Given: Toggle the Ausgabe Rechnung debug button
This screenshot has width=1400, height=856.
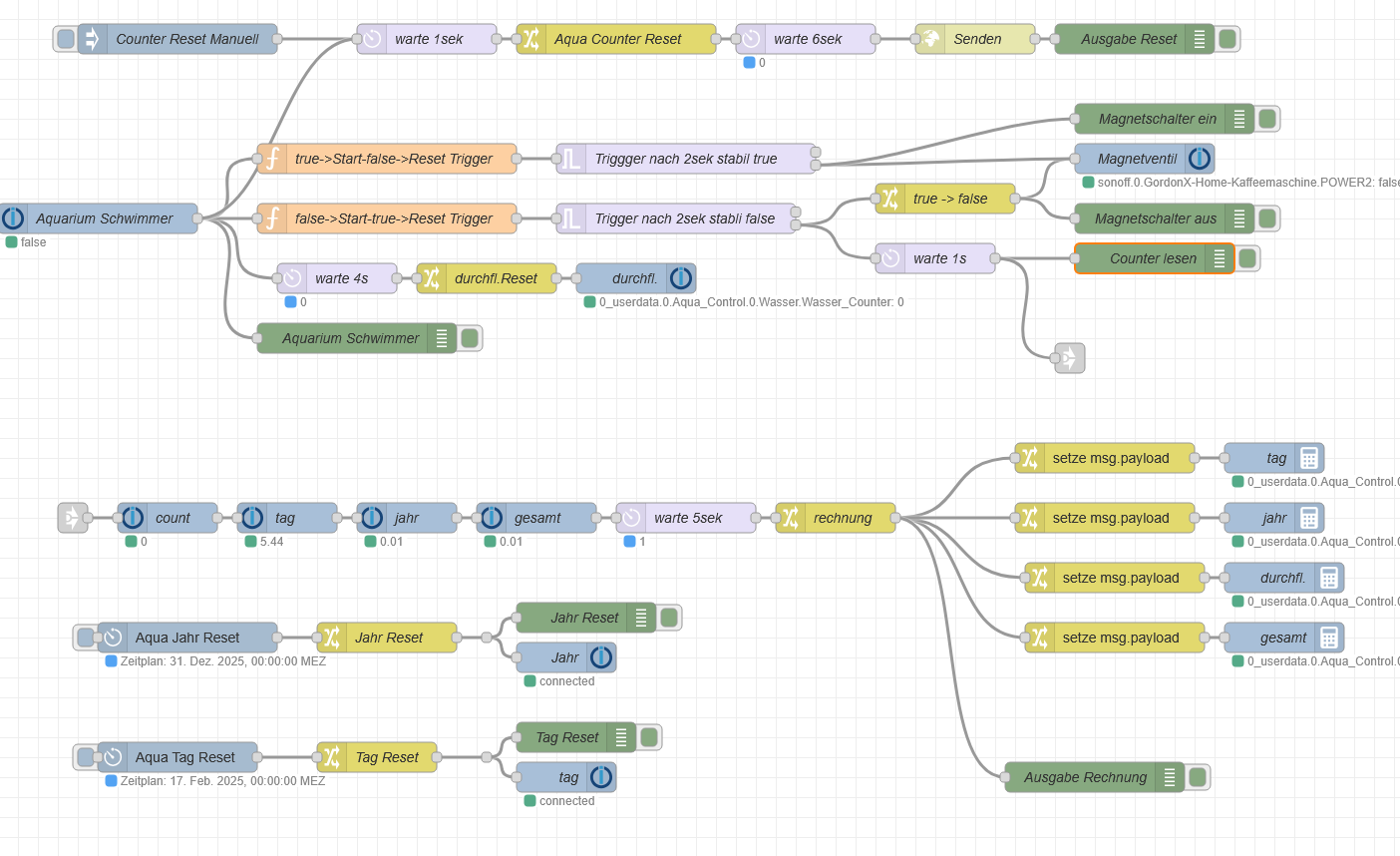Looking at the screenshot, I should (x=1198, y=777).
